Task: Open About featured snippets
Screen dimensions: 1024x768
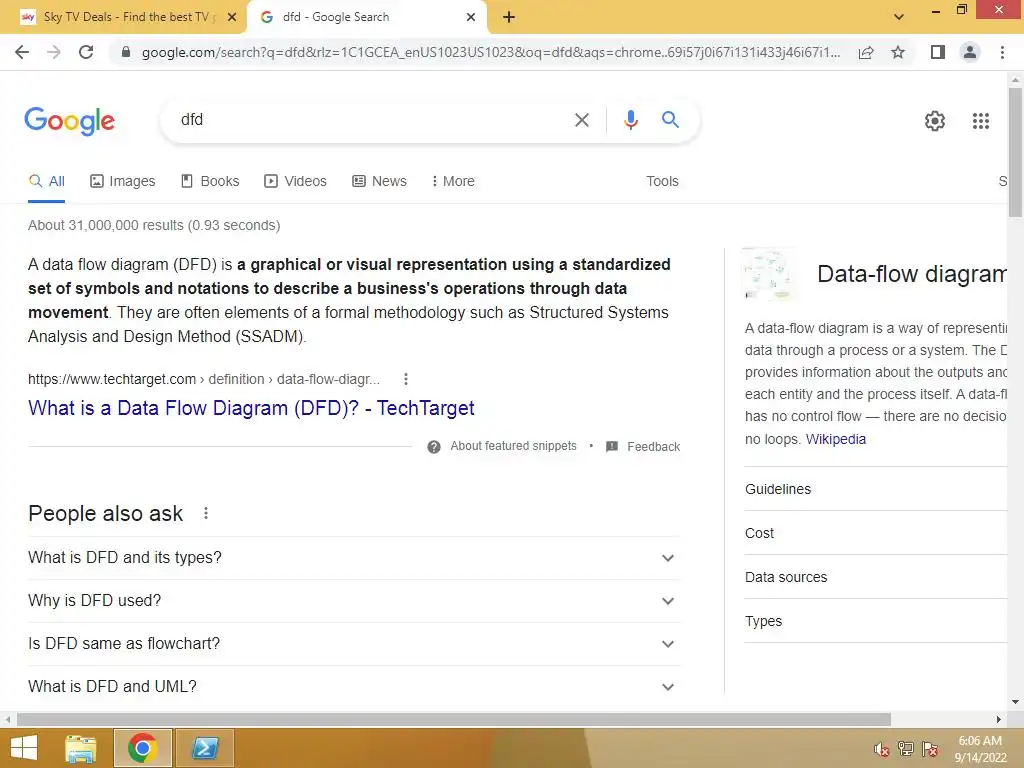Action: coord(513,446)
